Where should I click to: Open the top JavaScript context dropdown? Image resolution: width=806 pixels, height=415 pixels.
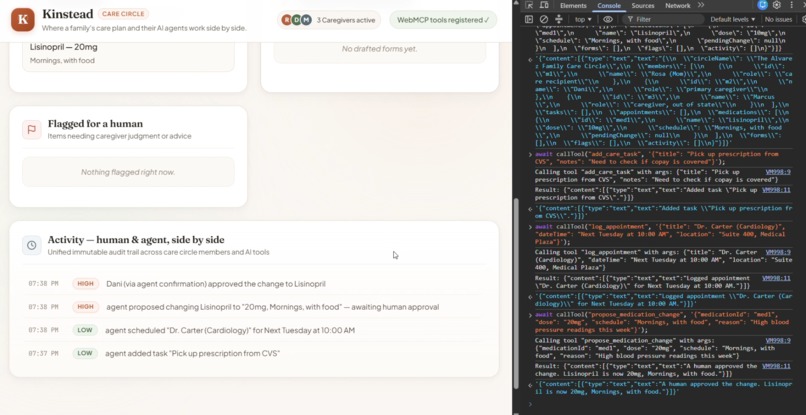tap(583, 20)
